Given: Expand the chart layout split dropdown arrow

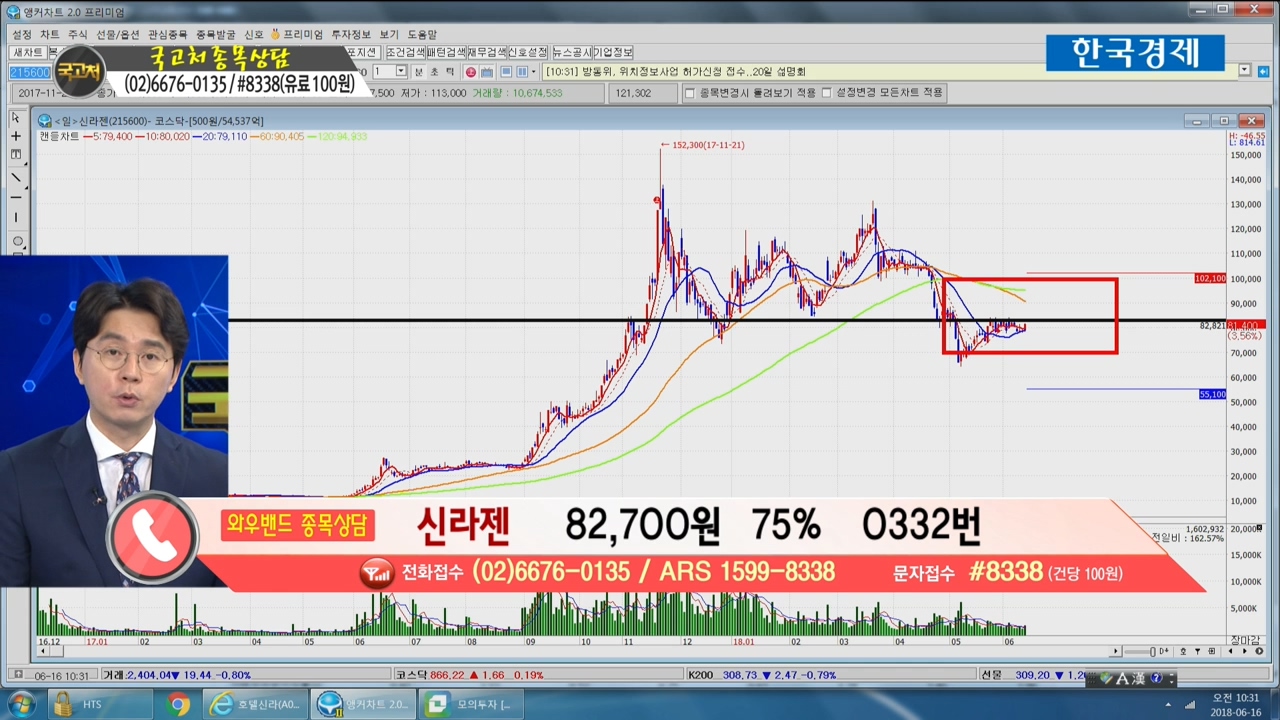Looking at the screenshot, I should (533, 72).
